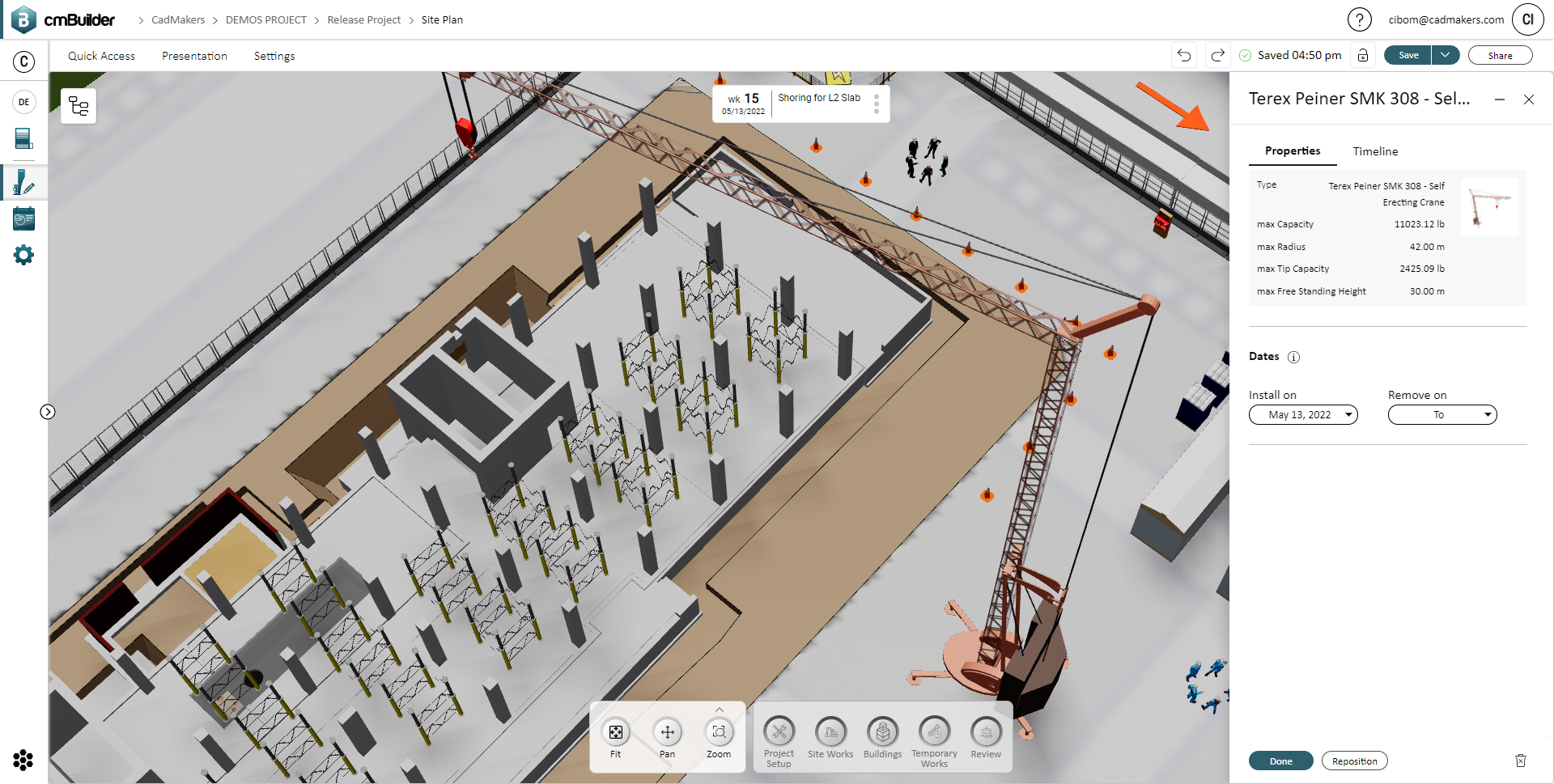Select the site plan crane-pencil sidebar icon

24,182
